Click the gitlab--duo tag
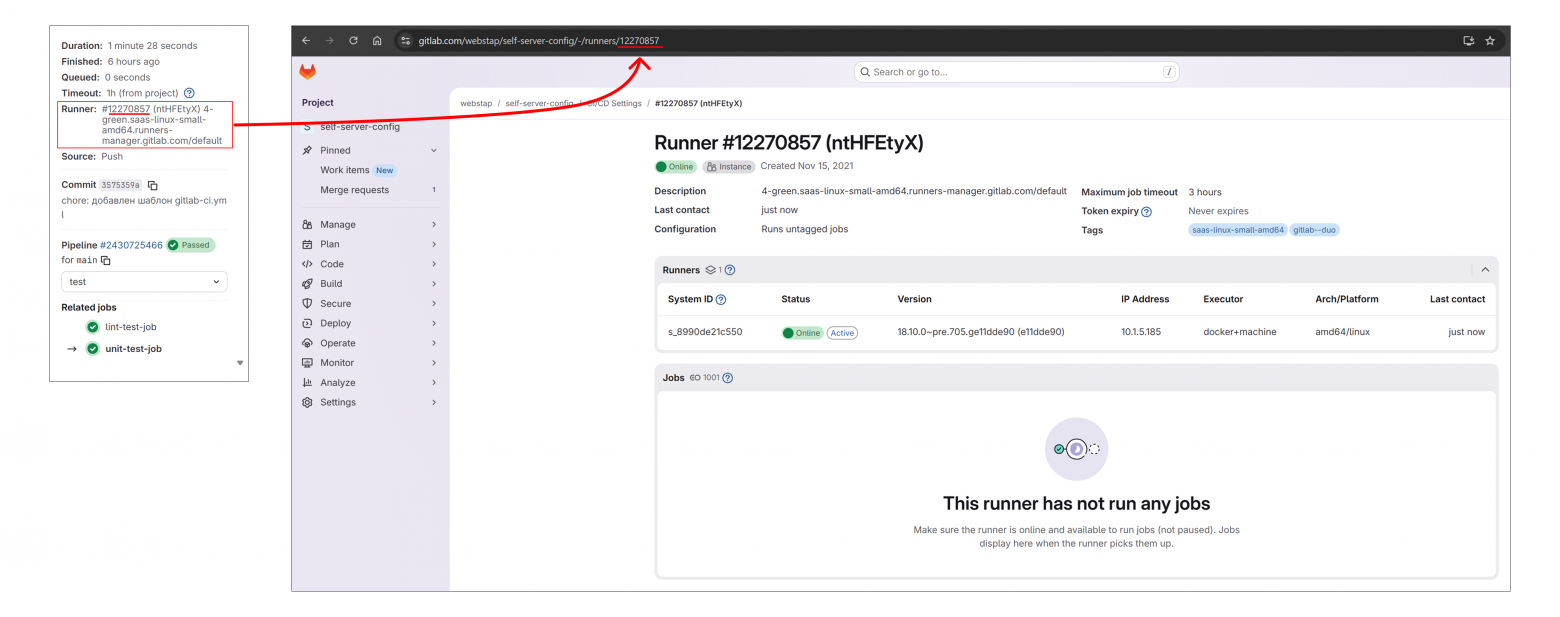 pos(1315,230)
